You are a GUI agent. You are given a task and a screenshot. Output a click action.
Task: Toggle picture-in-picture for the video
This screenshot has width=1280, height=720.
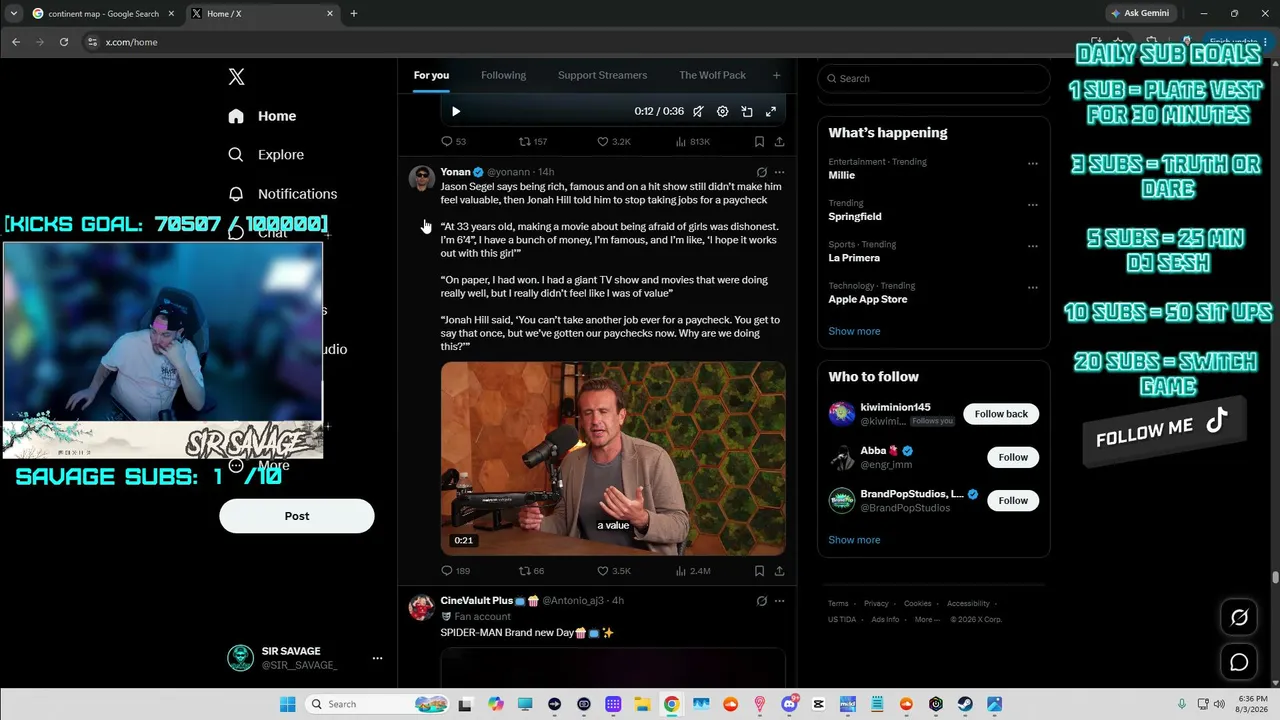[x=747, y=112]
